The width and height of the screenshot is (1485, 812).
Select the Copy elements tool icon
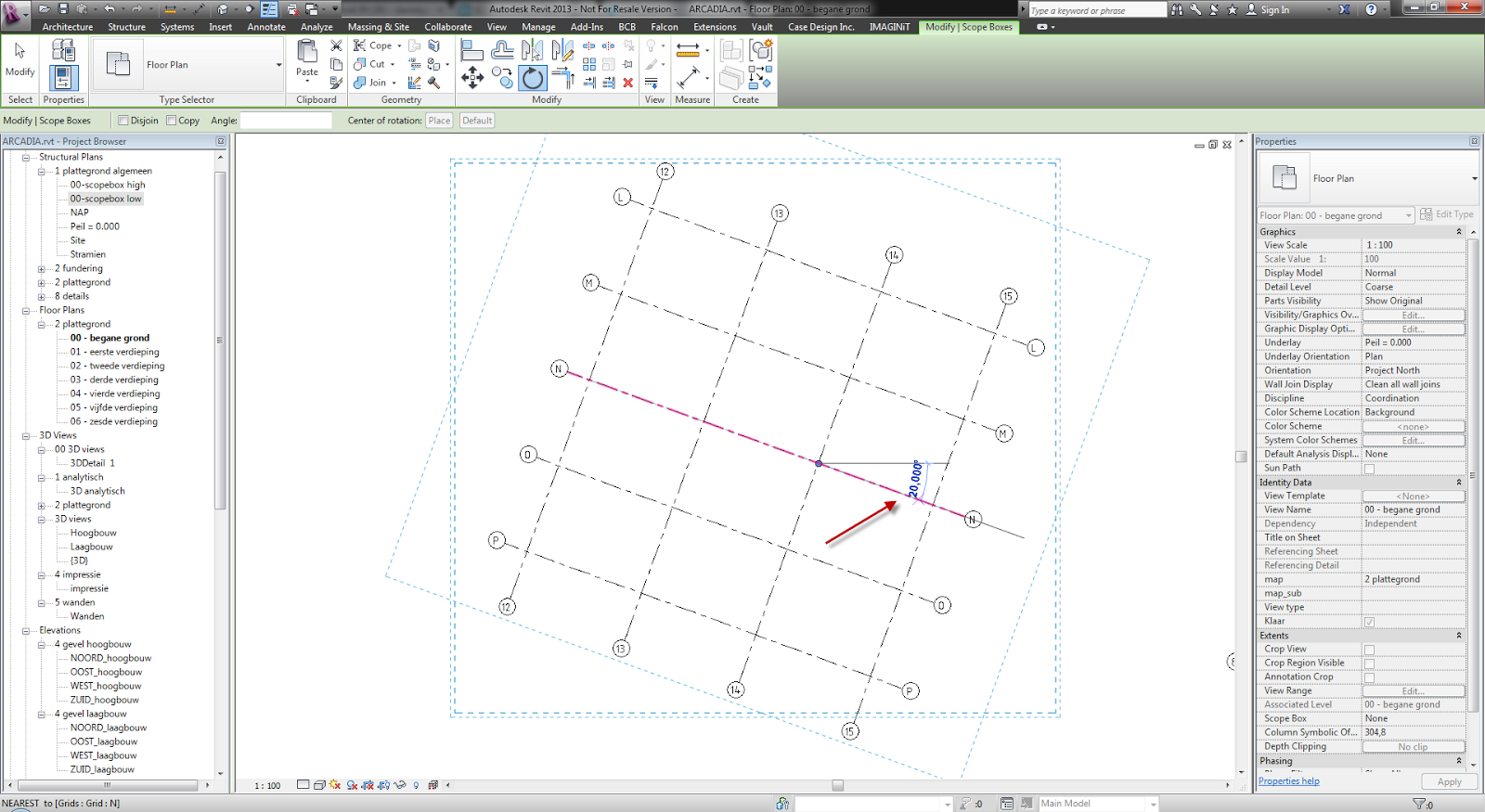click(502, 78)
